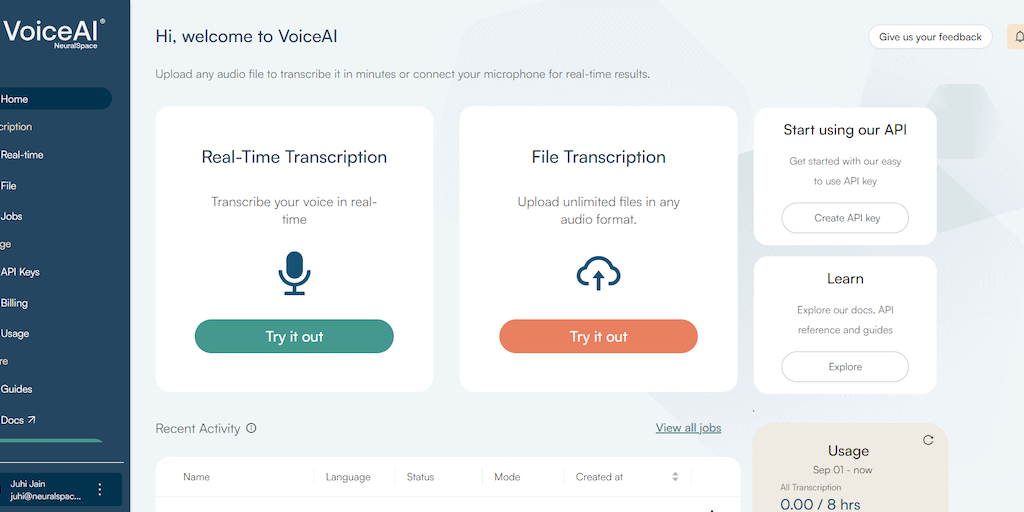
Task: Click the VoiceAI NeuralSpace logo
Action: click(54, 33)
